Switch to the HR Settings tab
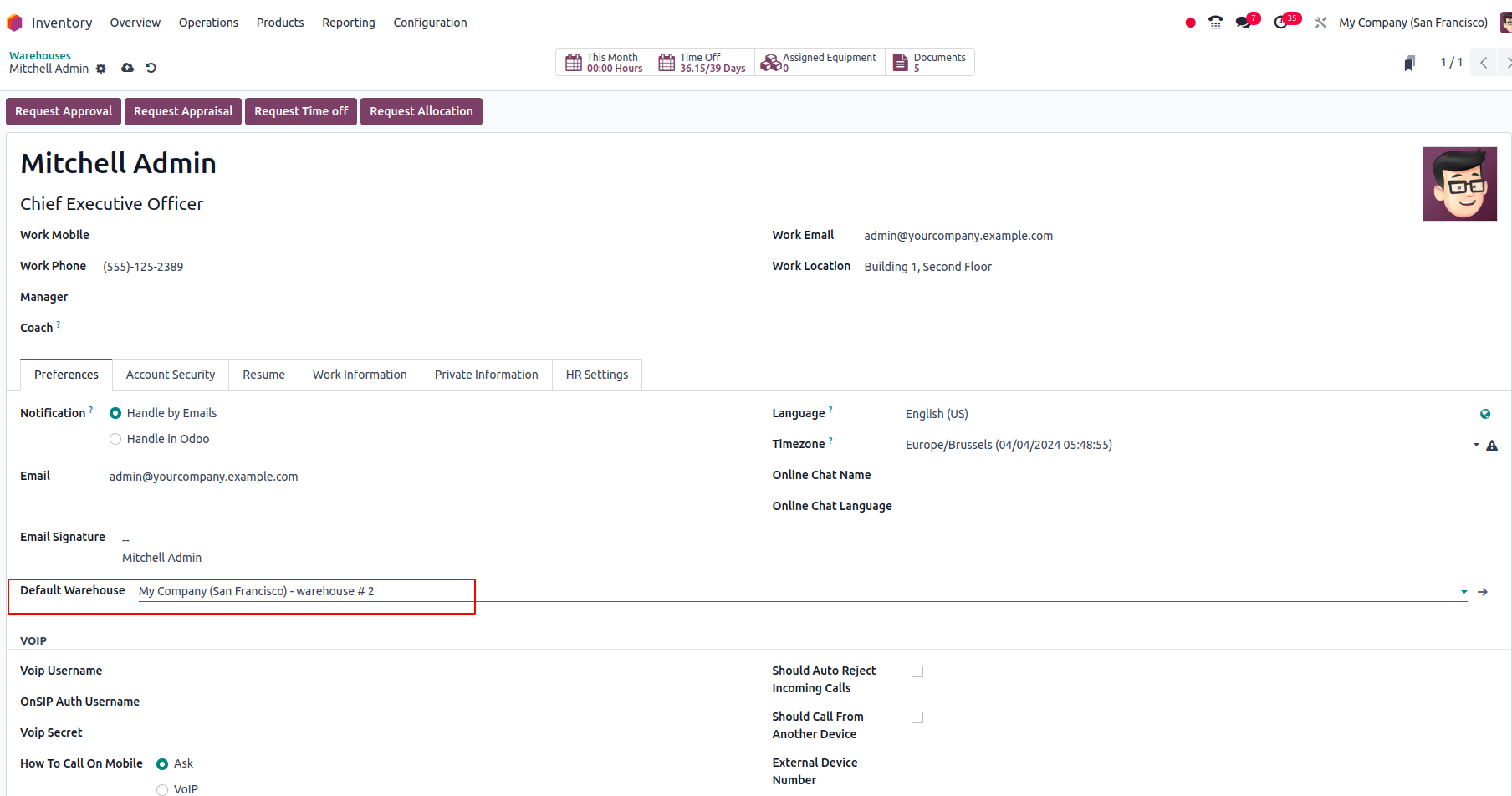This screenshot has width=1512, height=796. click(x=597, y=375)
